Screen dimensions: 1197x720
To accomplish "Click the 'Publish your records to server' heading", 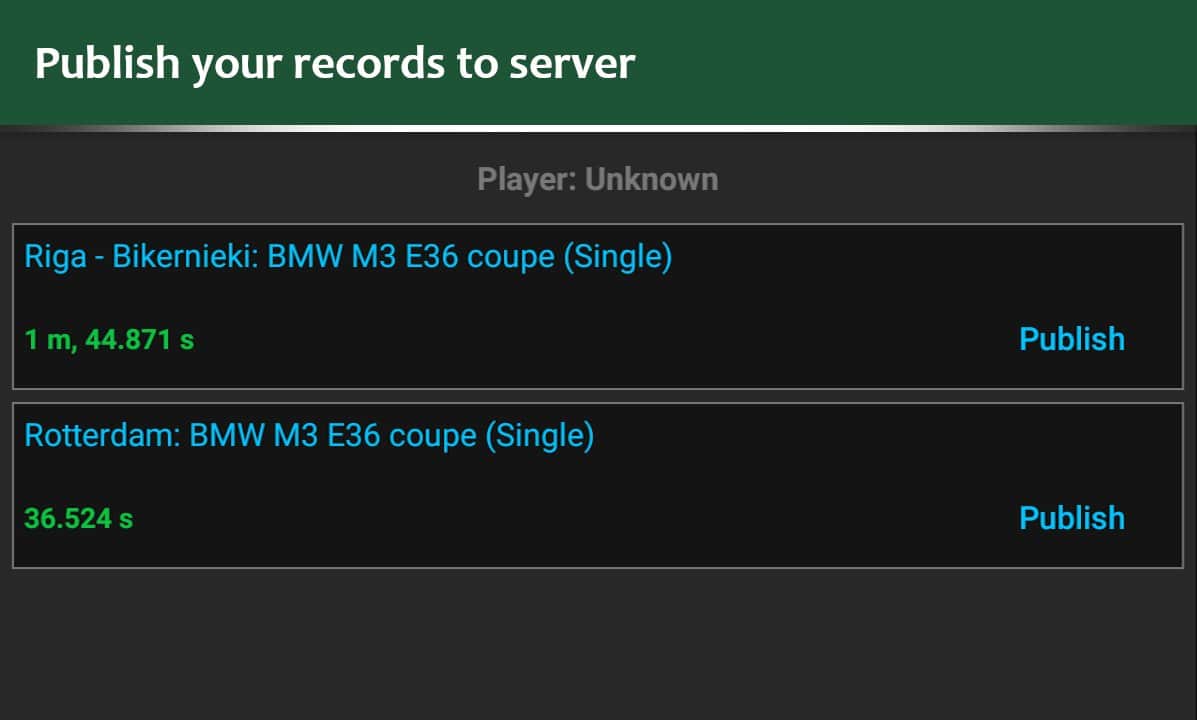I will [x=335, y=63].
